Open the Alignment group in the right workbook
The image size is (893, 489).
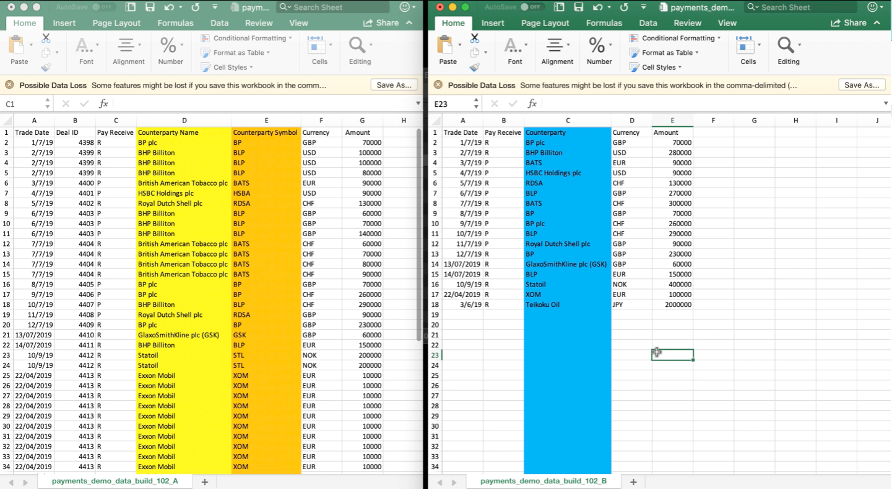(557, 50)
